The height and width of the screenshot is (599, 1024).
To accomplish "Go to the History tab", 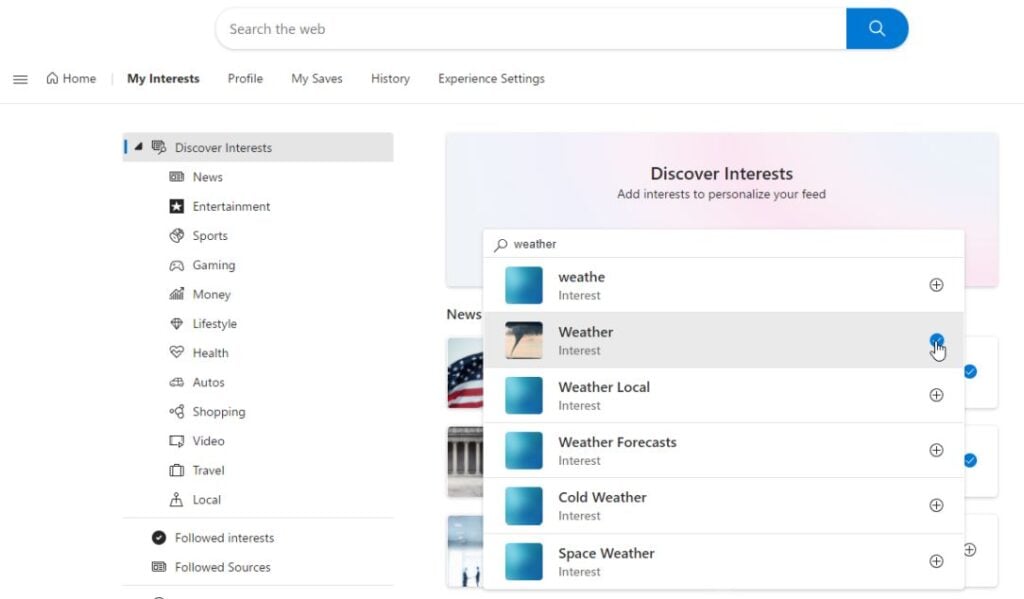I will point(391,78).
